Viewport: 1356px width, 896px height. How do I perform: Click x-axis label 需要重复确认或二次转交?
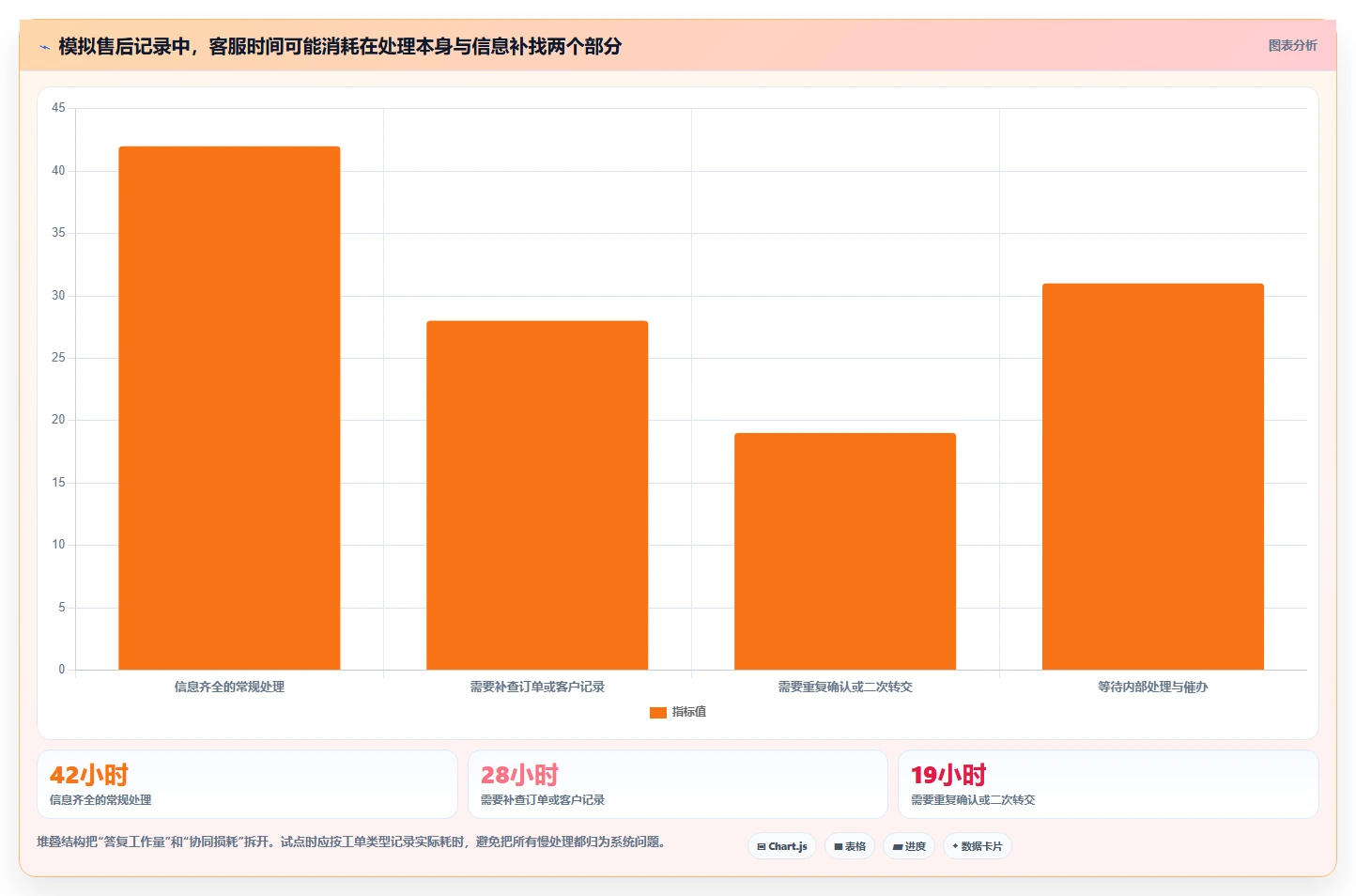pyautogui.click(x=845, y=687)
